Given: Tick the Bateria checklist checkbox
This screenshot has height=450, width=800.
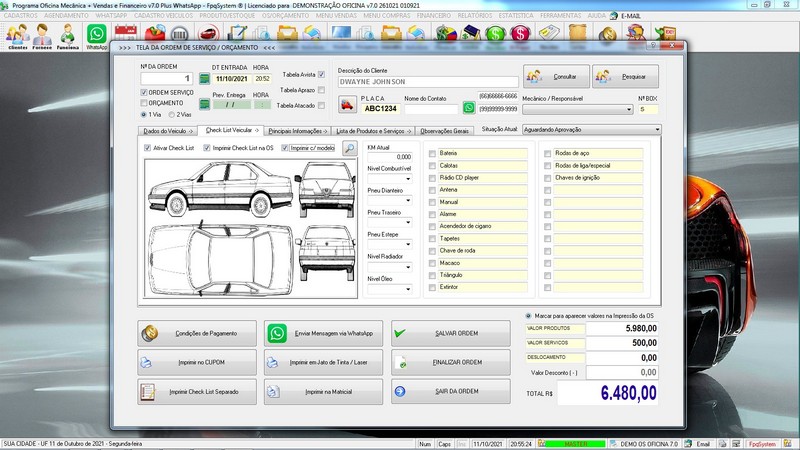Looking at the screenshot, I should point(431,154).
